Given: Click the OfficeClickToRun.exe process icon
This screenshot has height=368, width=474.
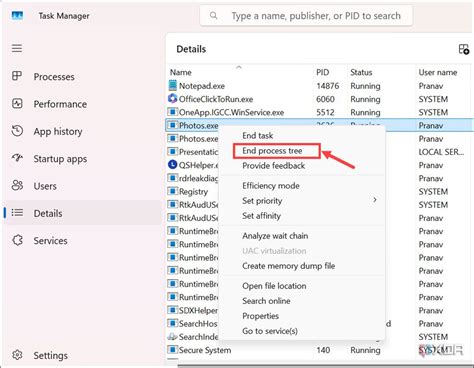Looking at the screenshot, I should click(x=172, y=99).
